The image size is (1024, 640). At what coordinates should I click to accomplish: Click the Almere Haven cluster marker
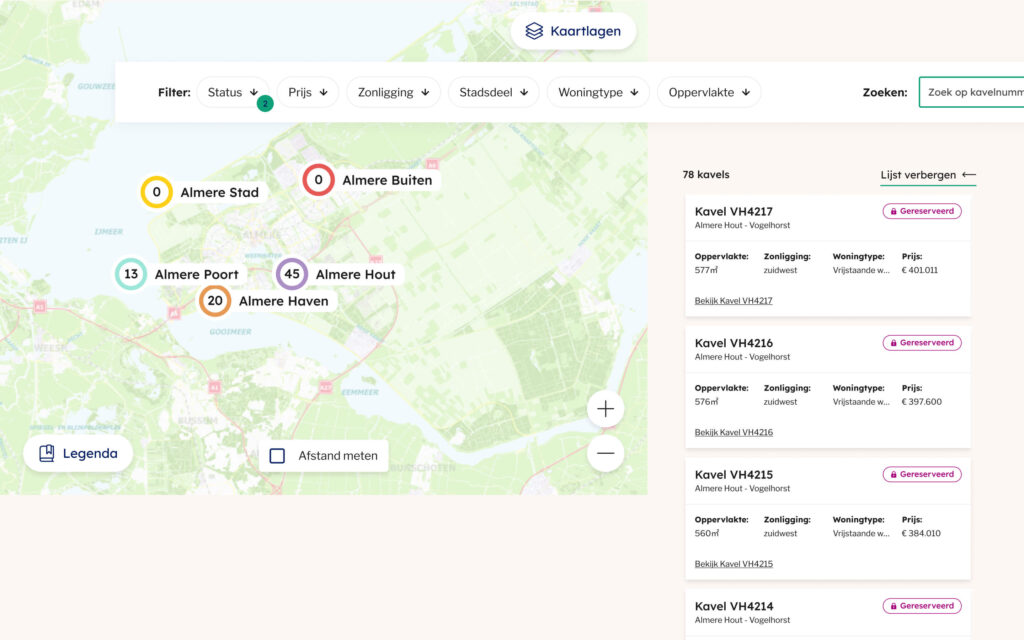[216, 300]
